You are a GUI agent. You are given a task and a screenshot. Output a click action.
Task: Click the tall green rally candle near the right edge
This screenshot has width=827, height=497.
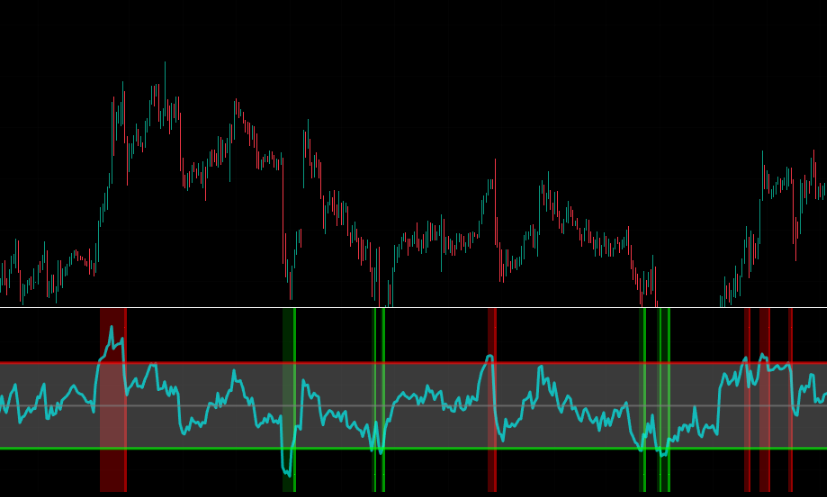tap(762, 175)
